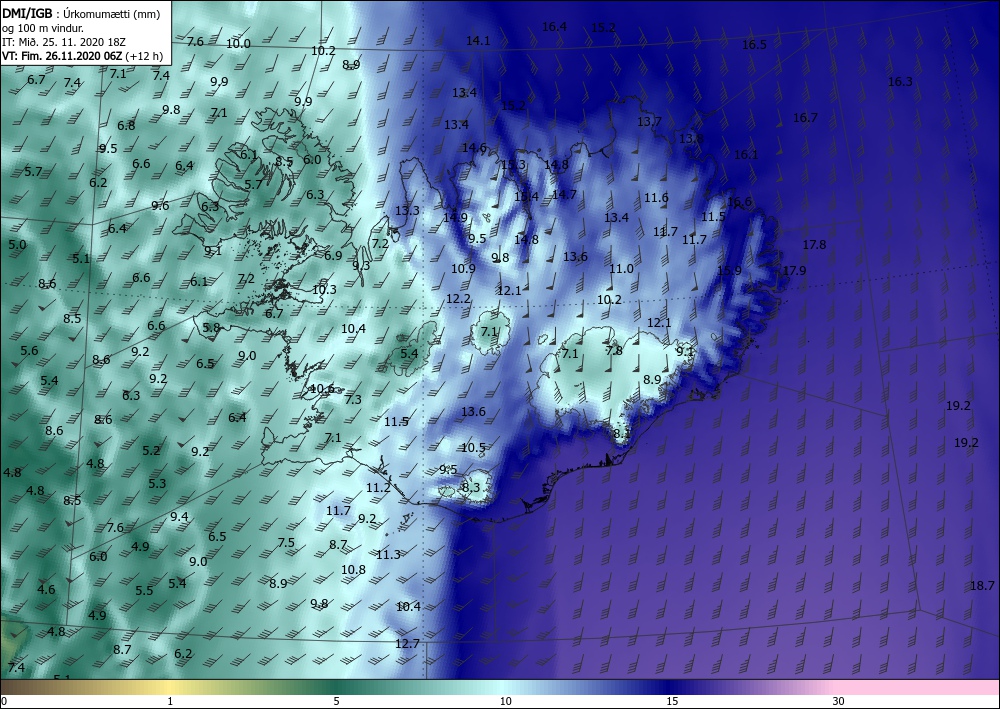Pick the 7.5 value in the southwest
1000x709 pixels.
[x=286, y=543]
